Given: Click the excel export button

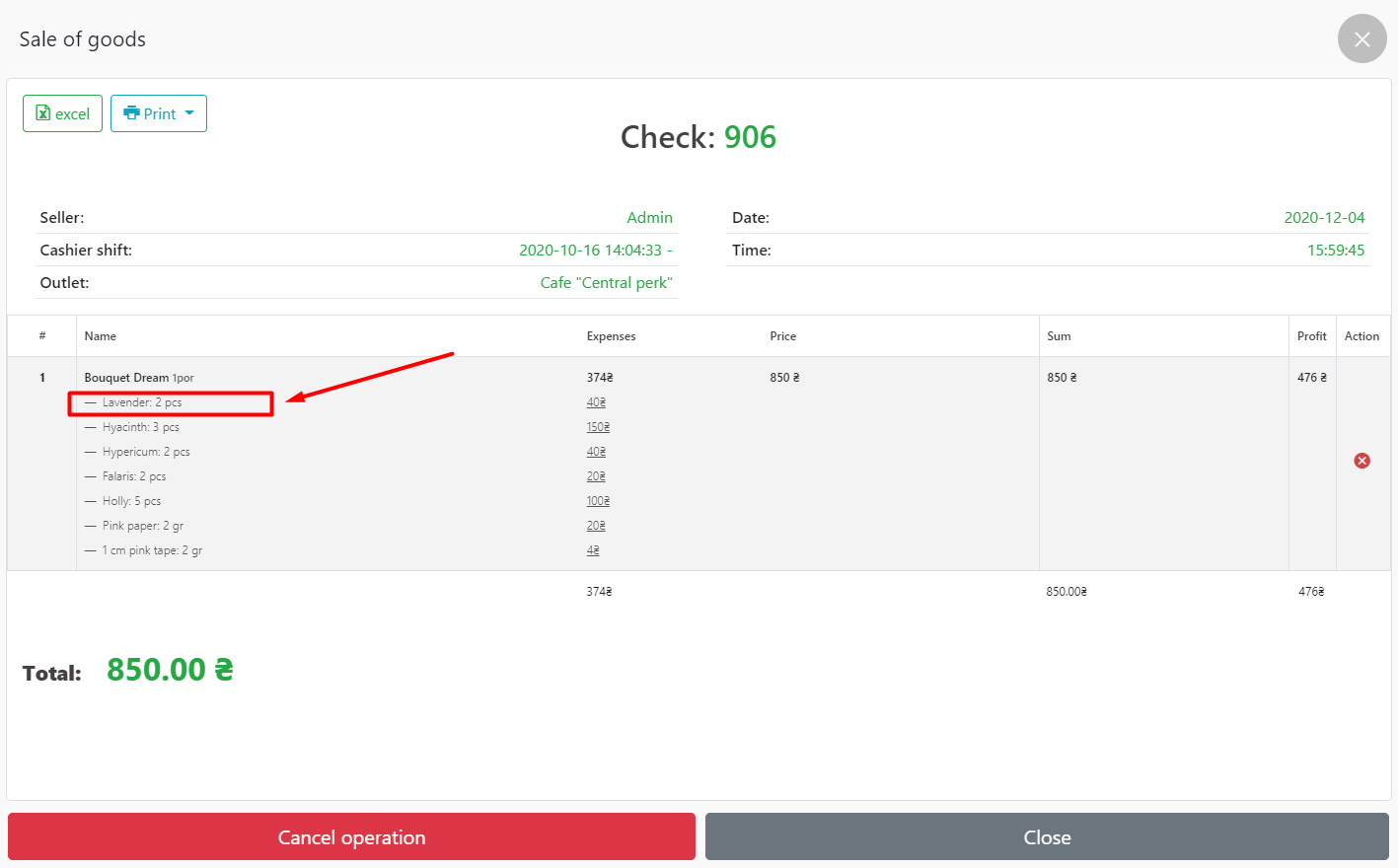Looking at the screenshot, I should pos(62,113).
